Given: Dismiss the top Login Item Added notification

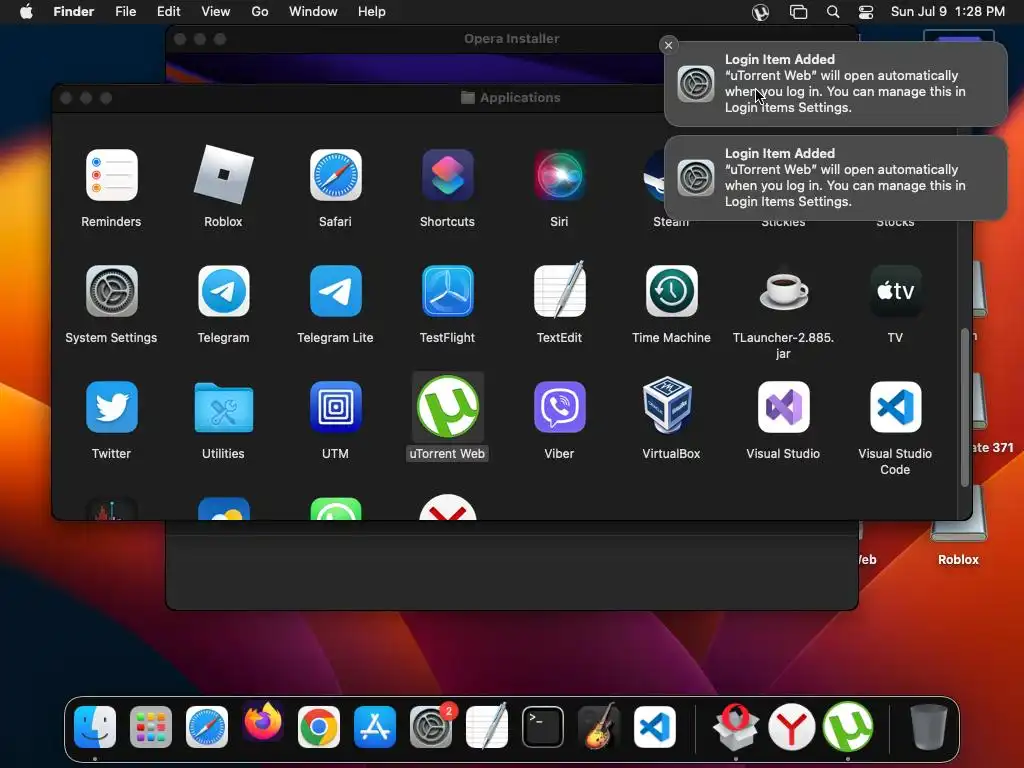Looking at the screenshot, I should [668, 45].
